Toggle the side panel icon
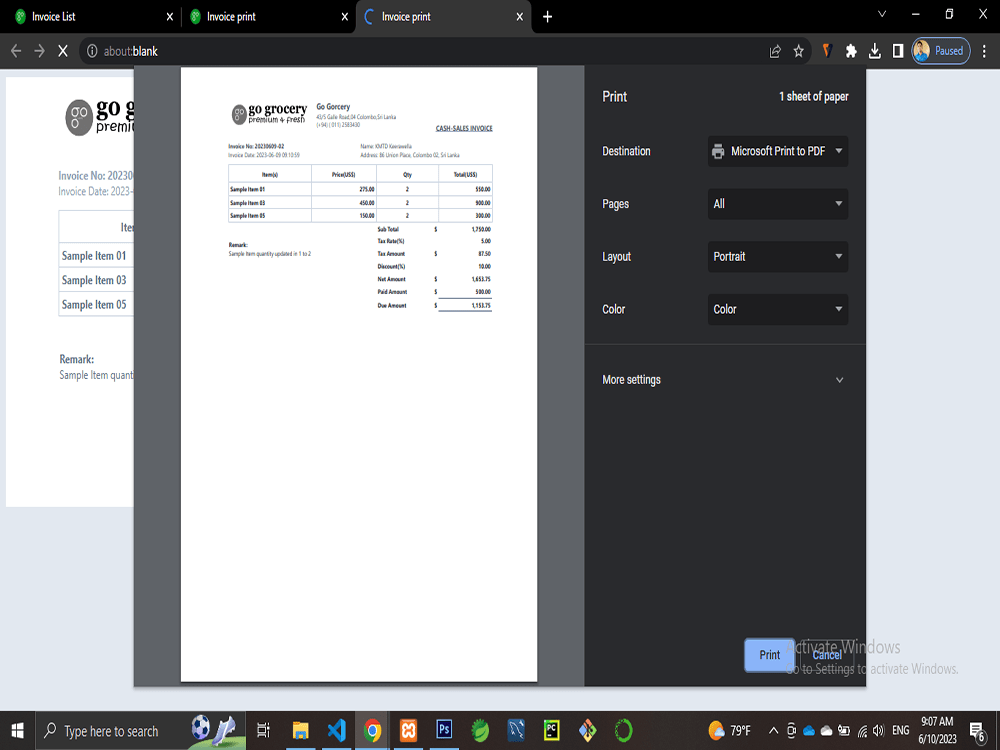Image resolution: width=1000 pixels, height=750 pixels. point(898,51)
